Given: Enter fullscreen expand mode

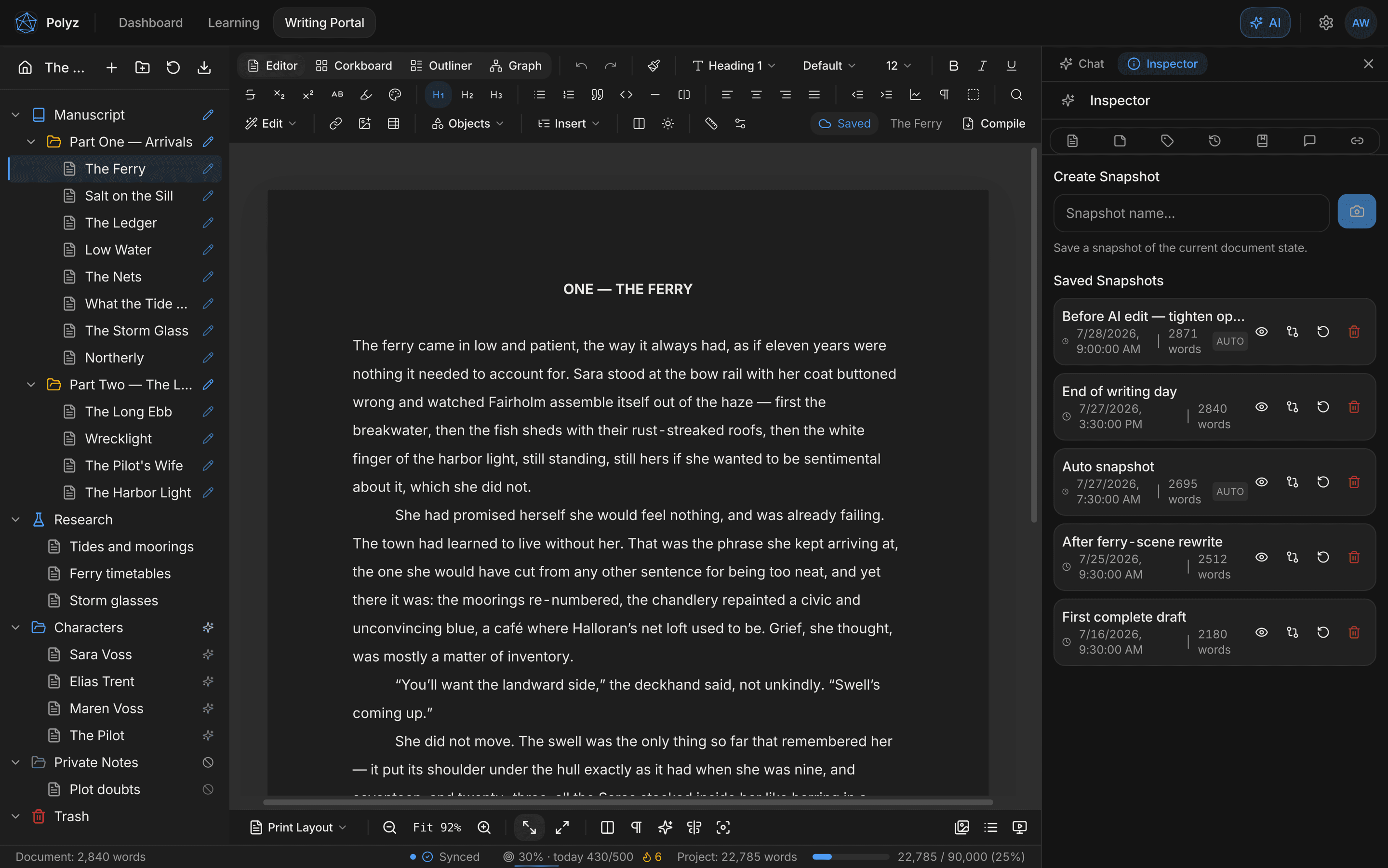Looking at the screenshot, I should pyautogui.click(x=562, y=827).
